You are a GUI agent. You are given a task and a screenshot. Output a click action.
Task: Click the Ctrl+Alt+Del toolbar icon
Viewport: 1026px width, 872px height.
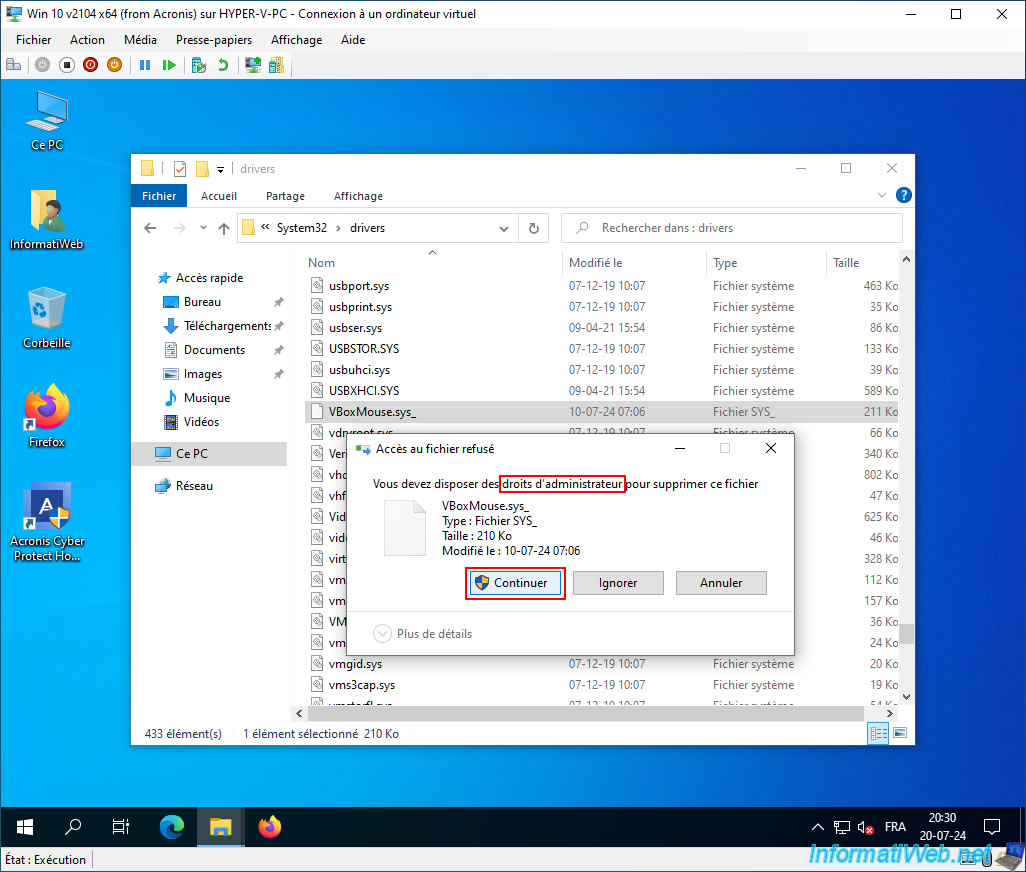tap(14, 65)
